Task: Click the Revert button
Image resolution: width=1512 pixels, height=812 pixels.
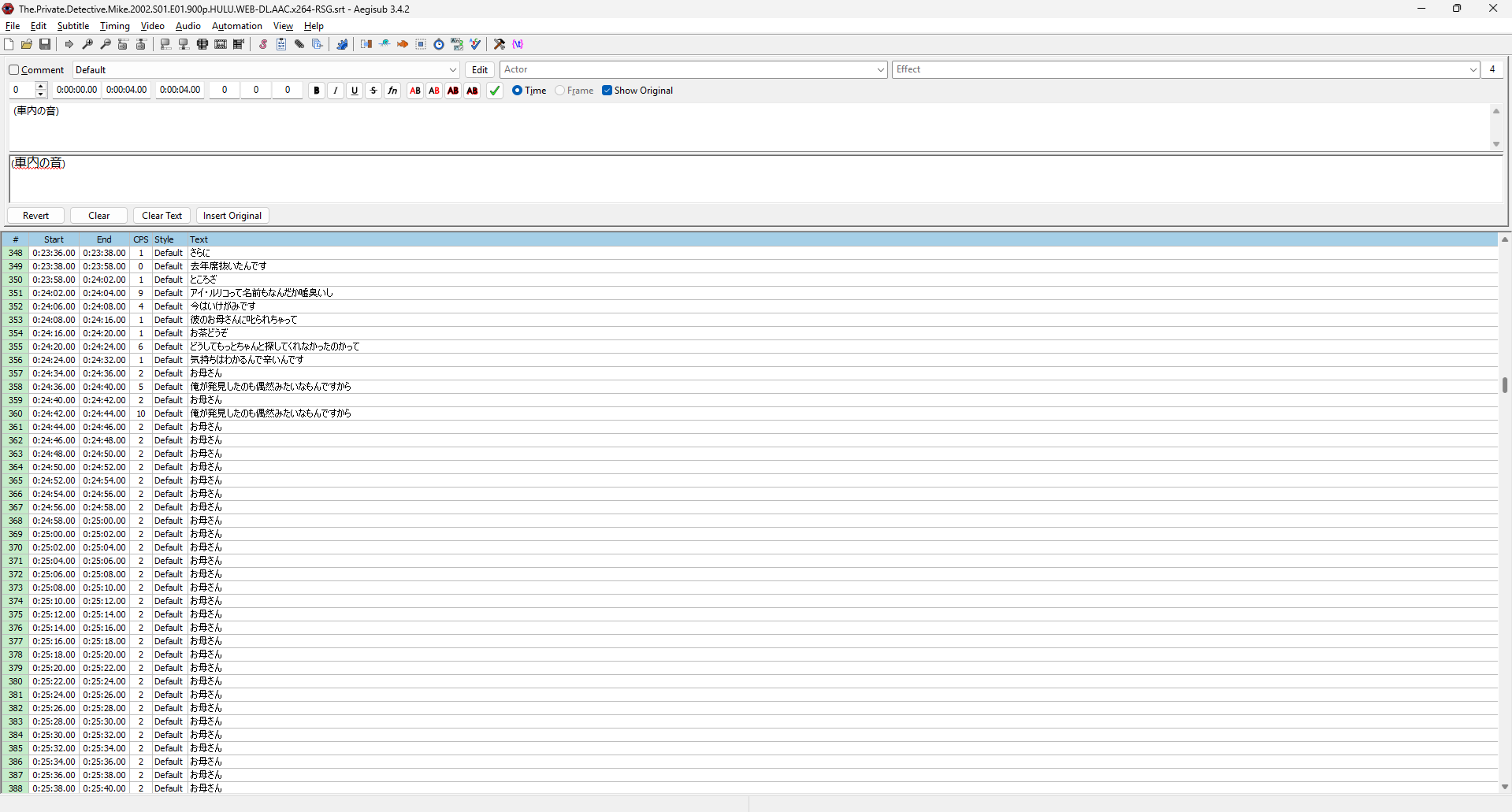Action: point(35,216)
